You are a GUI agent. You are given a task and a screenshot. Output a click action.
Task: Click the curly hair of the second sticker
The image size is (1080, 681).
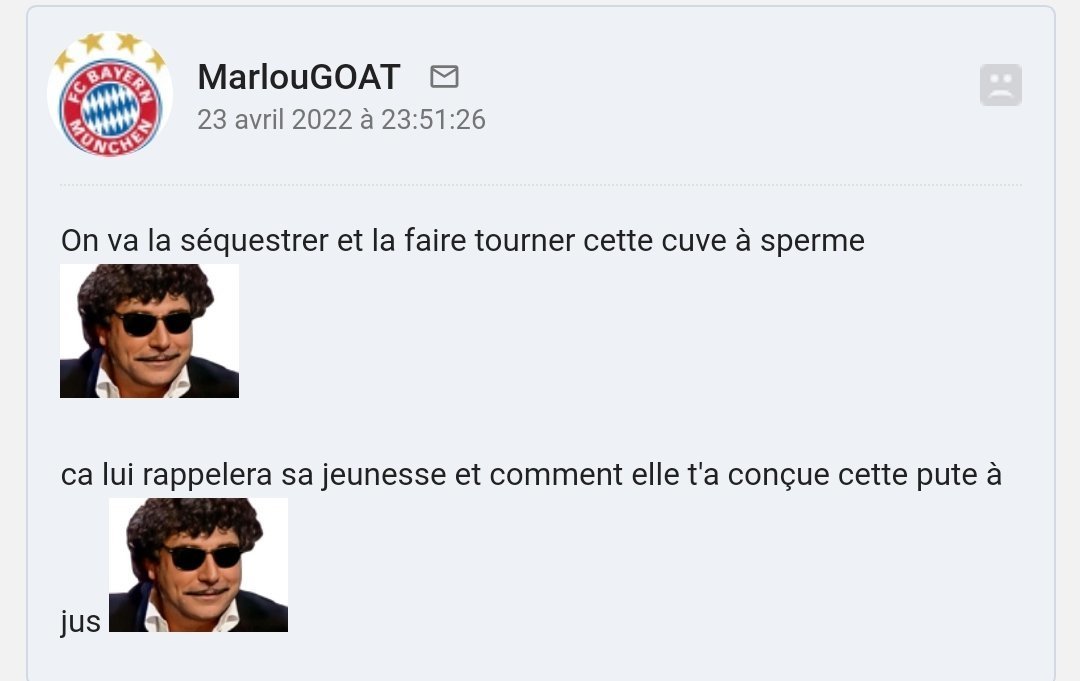point(194,522)
